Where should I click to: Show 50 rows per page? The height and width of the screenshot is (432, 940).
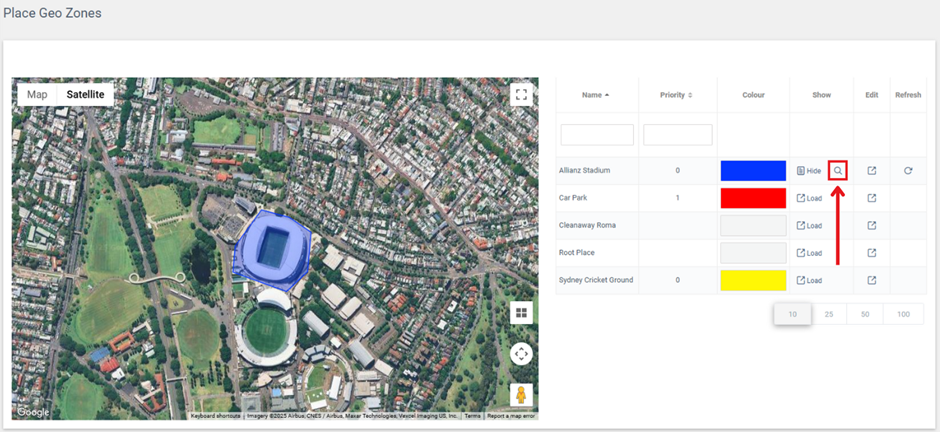865,314
